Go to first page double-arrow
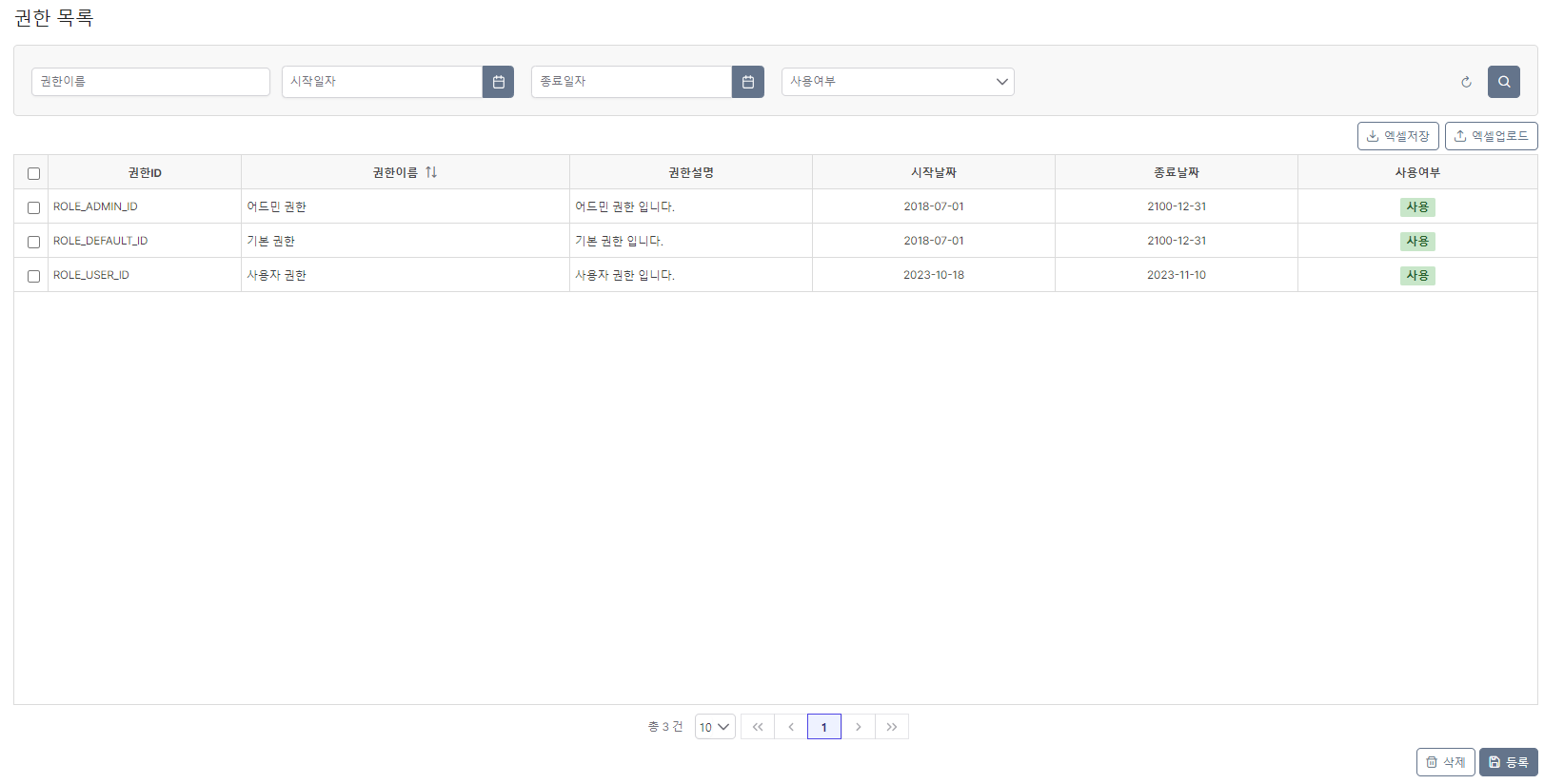This screenshot has width=1544, height=784. click(x=758, y=727)
